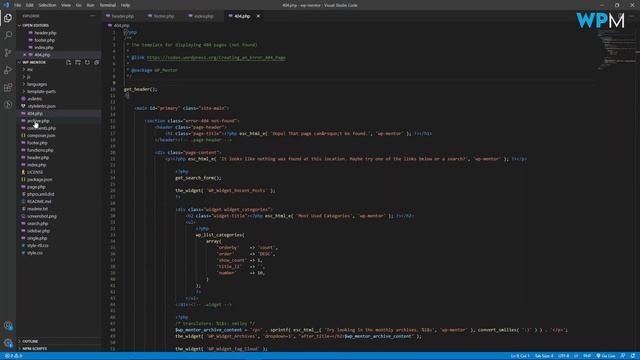Screen dimensions: 640x360
Task: Open the Edit menu
Action: click(29, 5)
